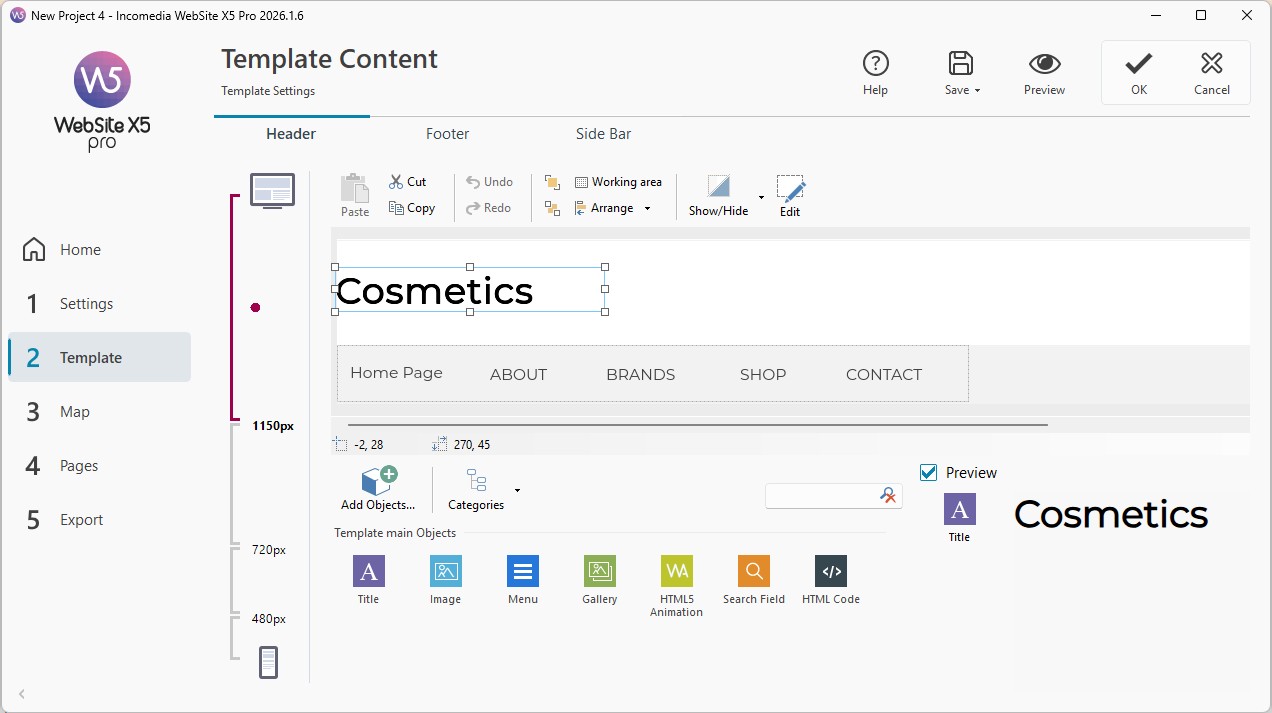
Task: Select the HTML Code object icon
Action: pos(830,571)
